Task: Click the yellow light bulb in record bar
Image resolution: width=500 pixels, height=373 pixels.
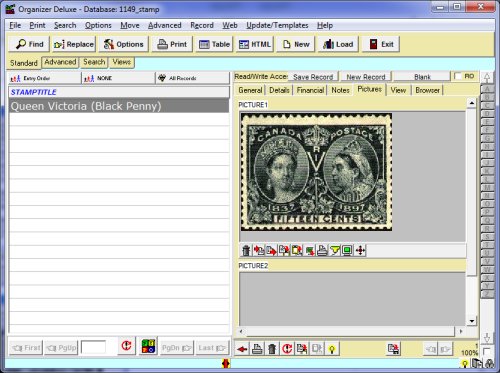Action: pyautogui.click(x=332, y=349)
